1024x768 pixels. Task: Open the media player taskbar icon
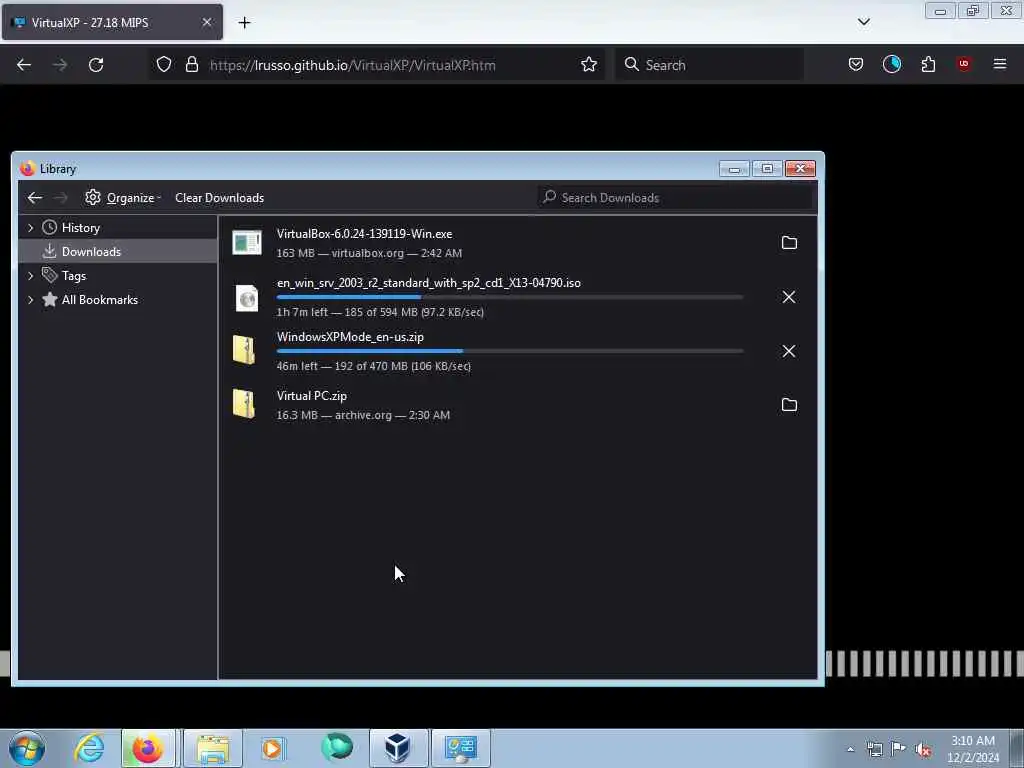[272, 748]
